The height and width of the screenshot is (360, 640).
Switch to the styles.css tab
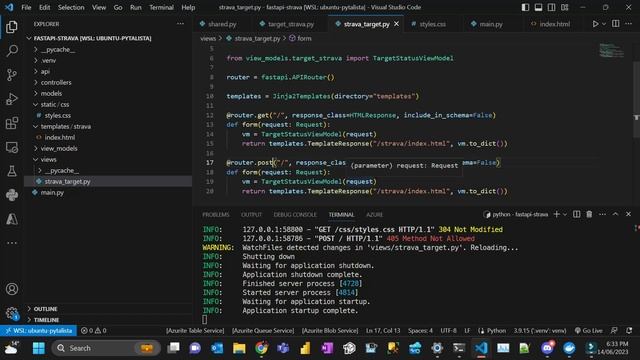tap(433, 24)
